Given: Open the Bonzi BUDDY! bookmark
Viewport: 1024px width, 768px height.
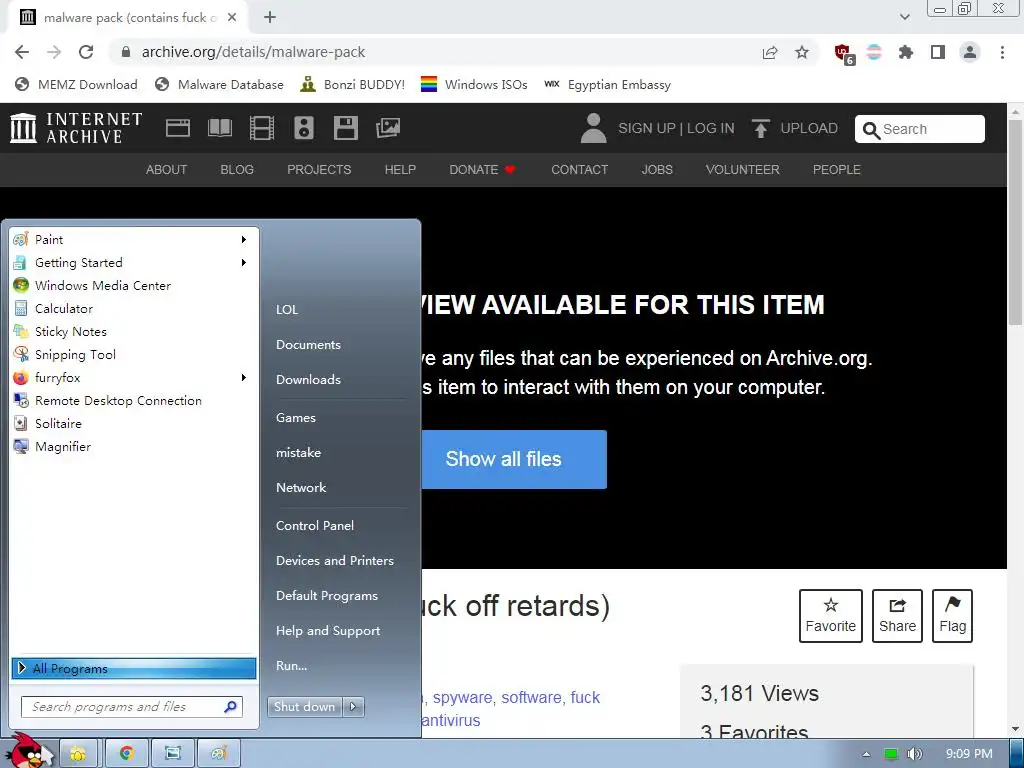Looking at the screenshot, I should (x=352, y=85).
